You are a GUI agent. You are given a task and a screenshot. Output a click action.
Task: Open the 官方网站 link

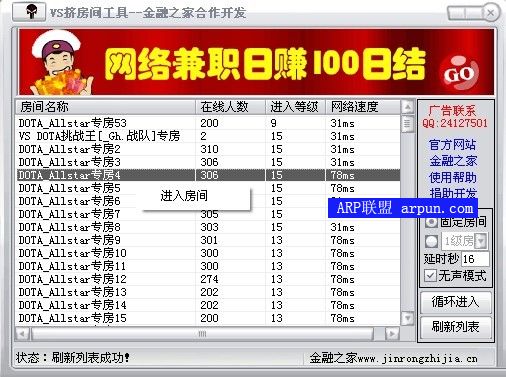click(453, 145)
